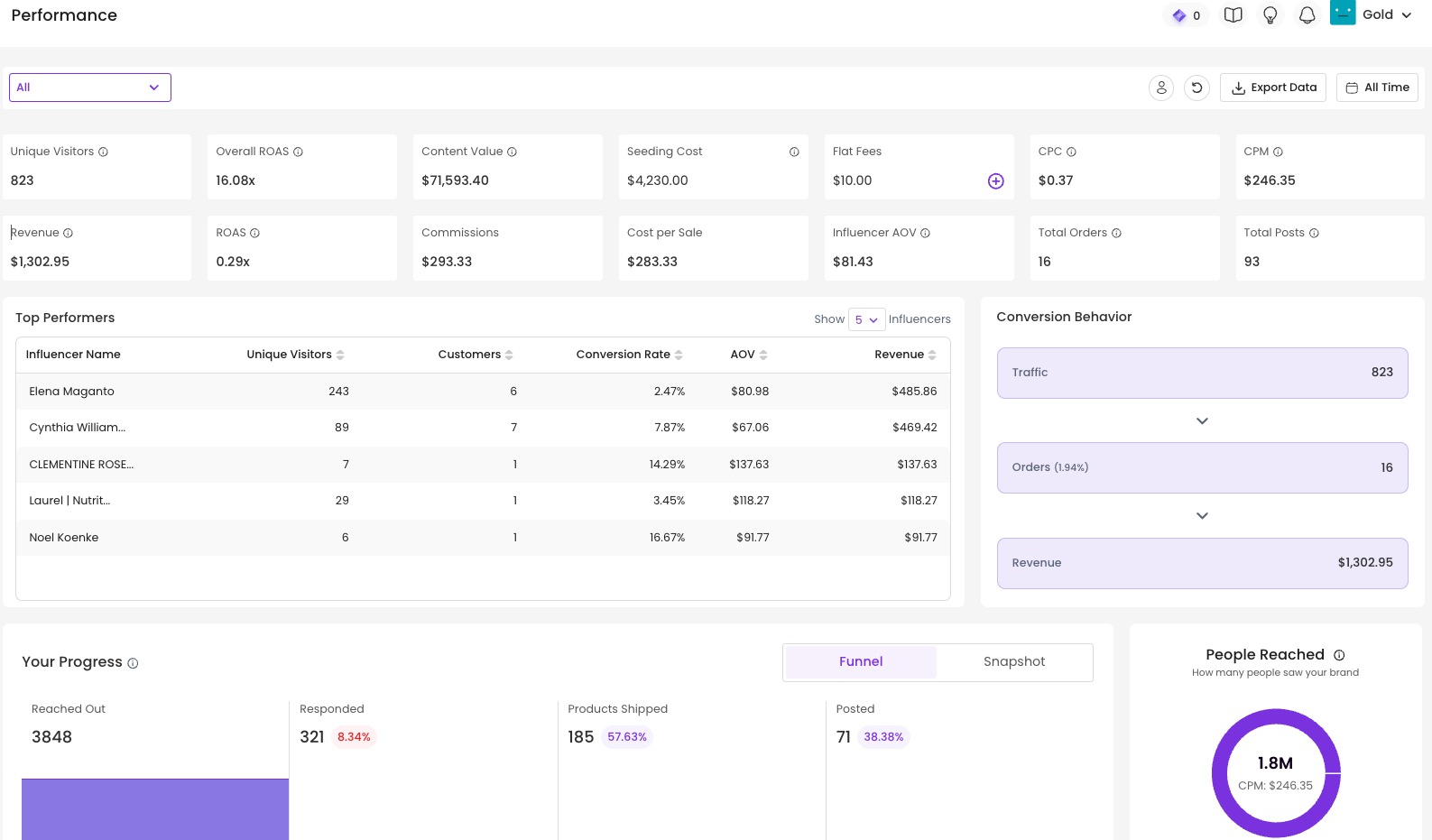The image size is (1432, 840).
Task: Click the teal account avatar
Action: point(1343,13)
